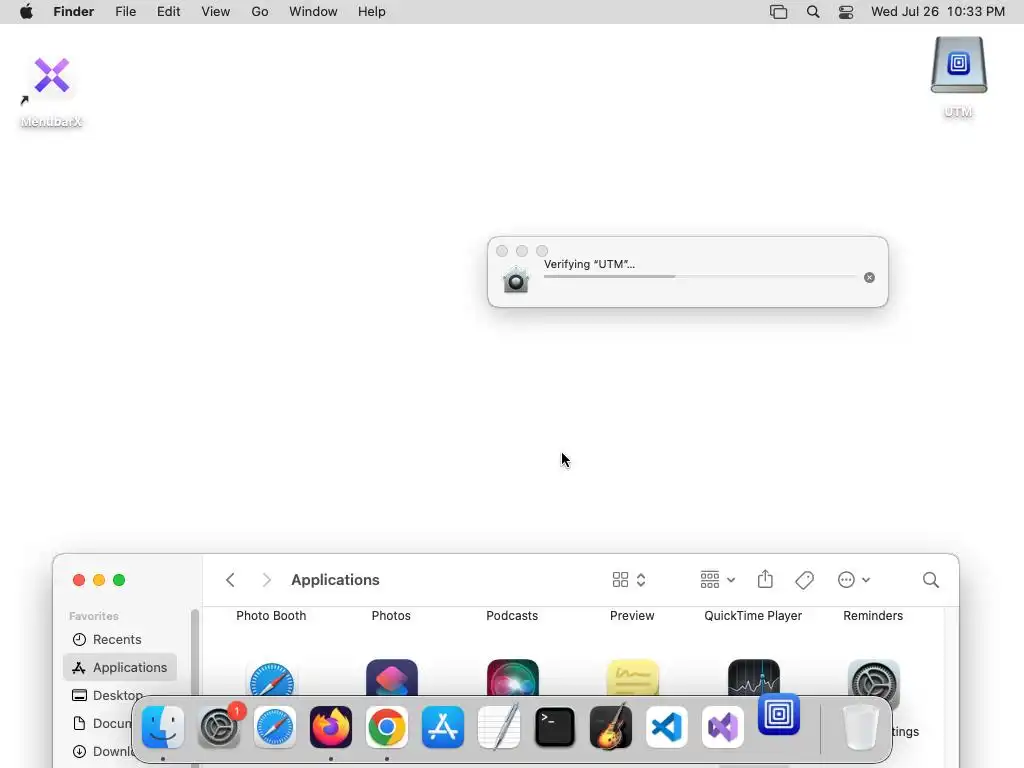Click the verifying UTM progress bar

[699, 277]
